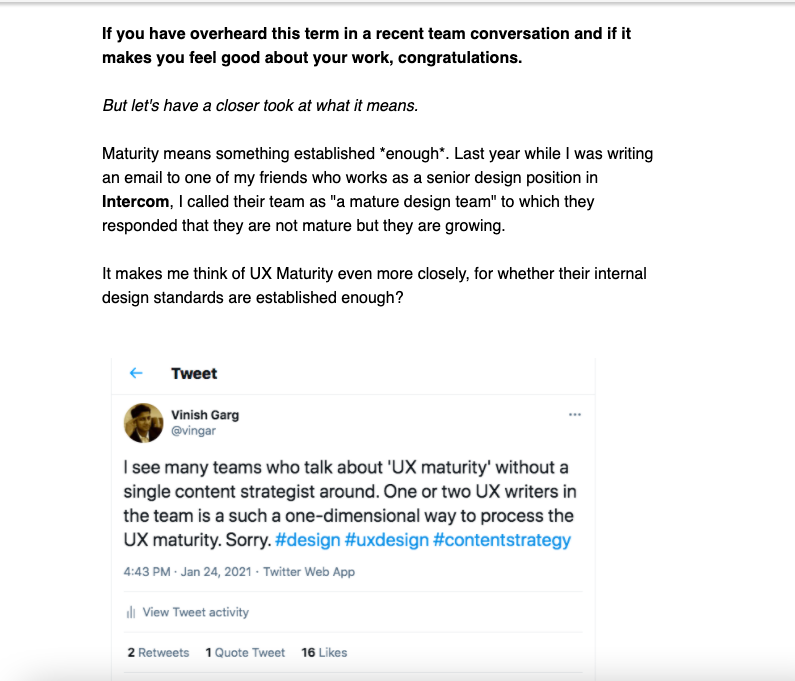Show the 2 Retweets list
Viewport: 795px width, 681px height.
pyautogui.click(x=158, y=652)
